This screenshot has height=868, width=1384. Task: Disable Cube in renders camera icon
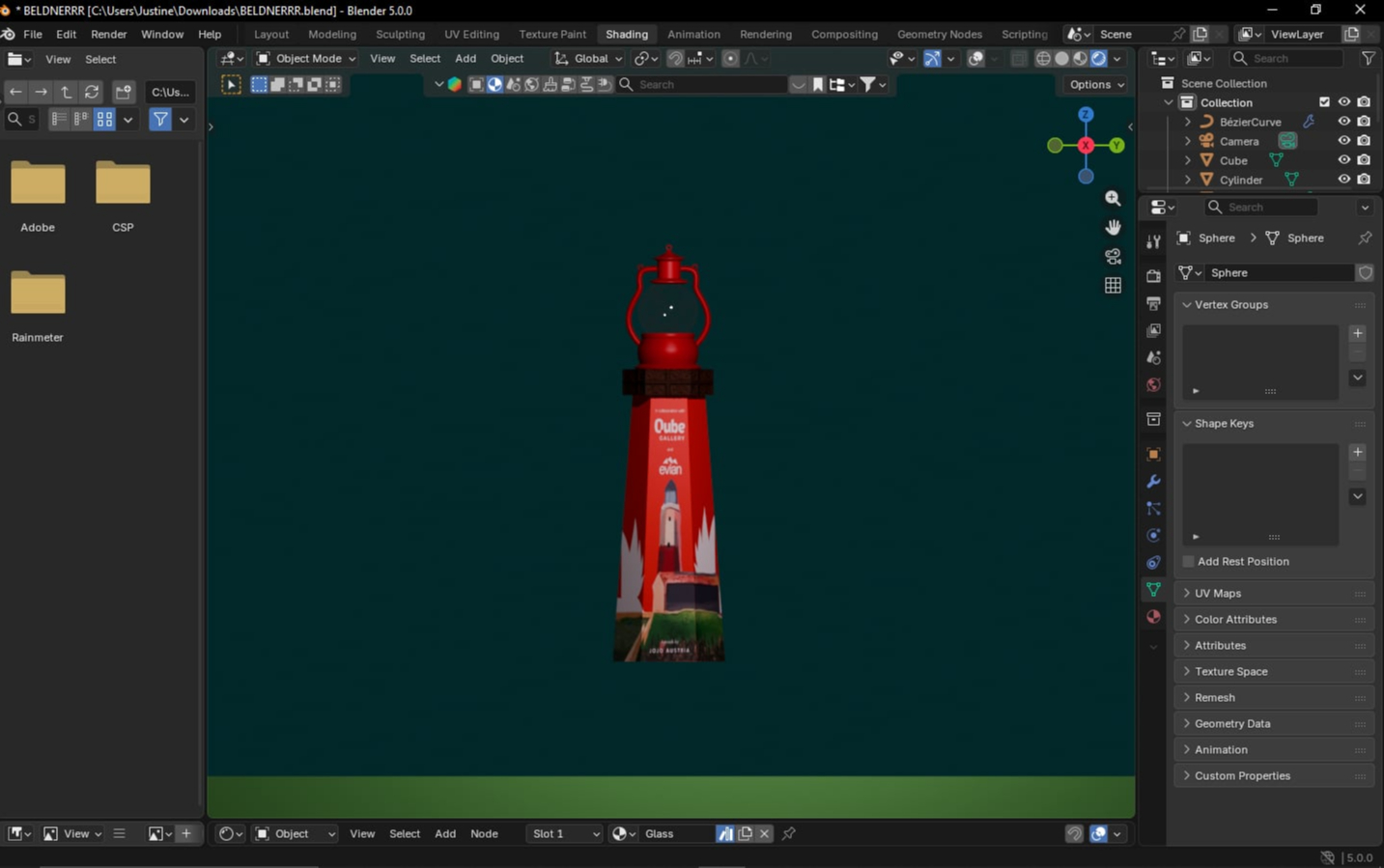click(1364, 160)
